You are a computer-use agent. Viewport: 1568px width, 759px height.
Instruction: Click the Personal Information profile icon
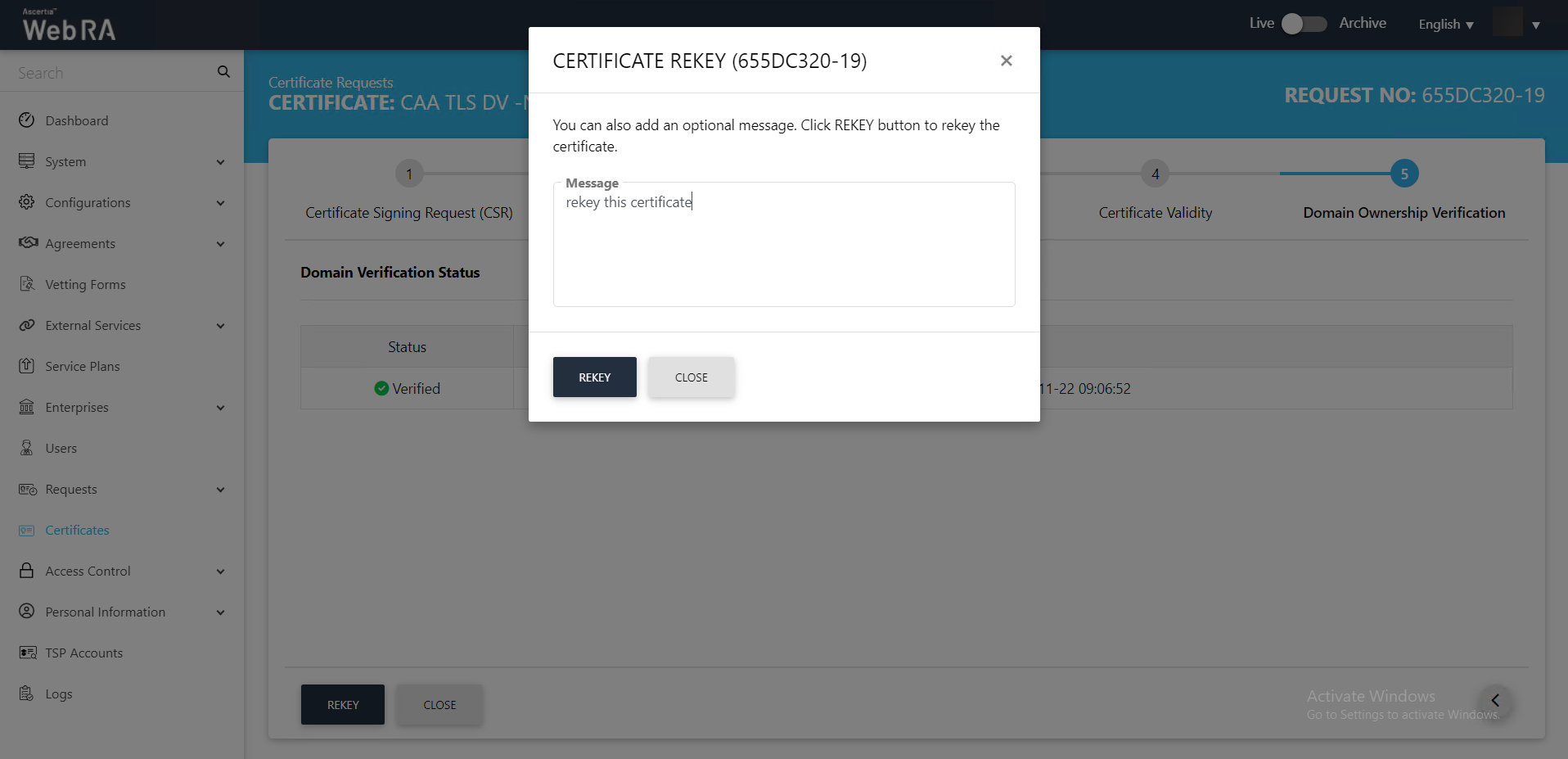[27, 612]
